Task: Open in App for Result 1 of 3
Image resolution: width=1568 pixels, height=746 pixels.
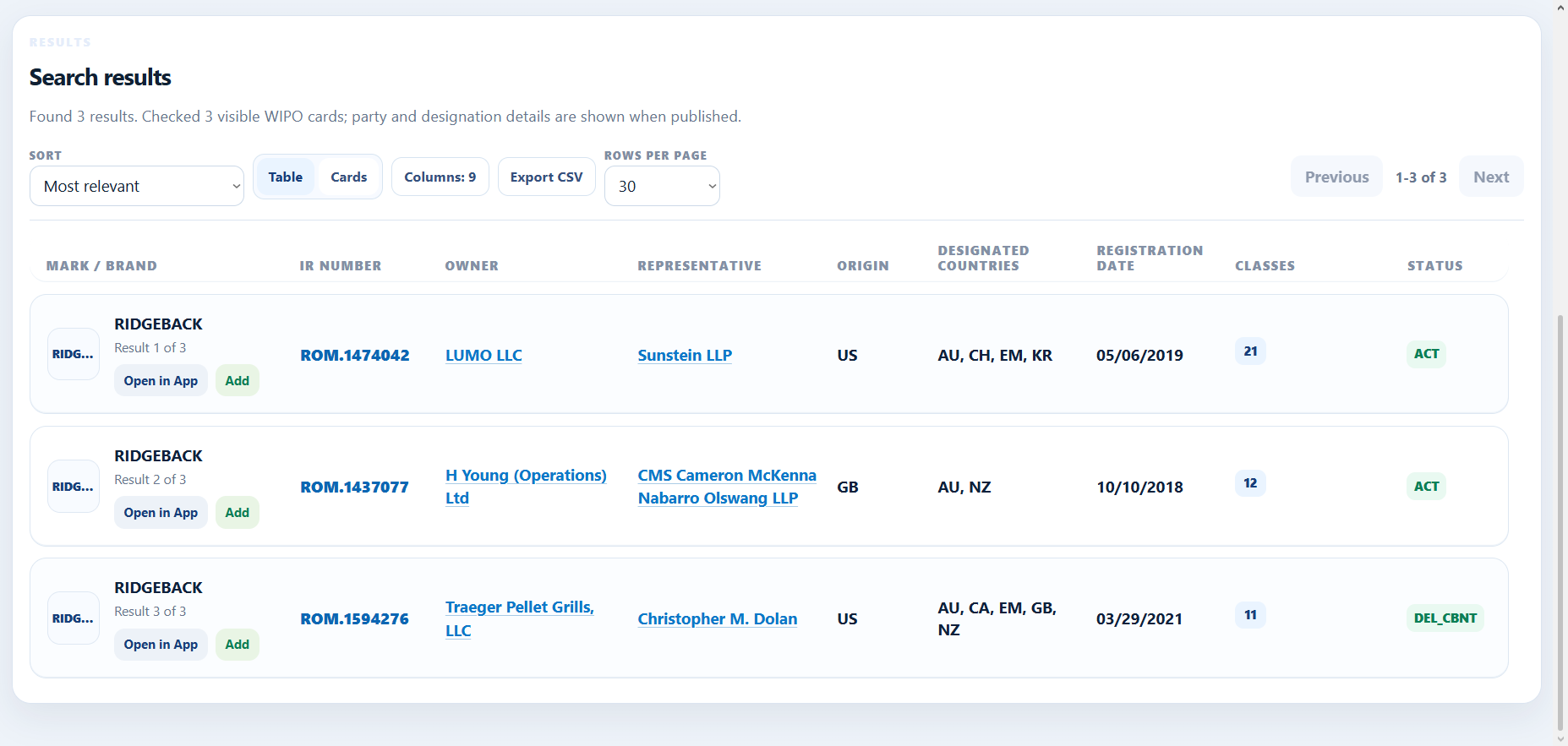Action: (161, 381)
